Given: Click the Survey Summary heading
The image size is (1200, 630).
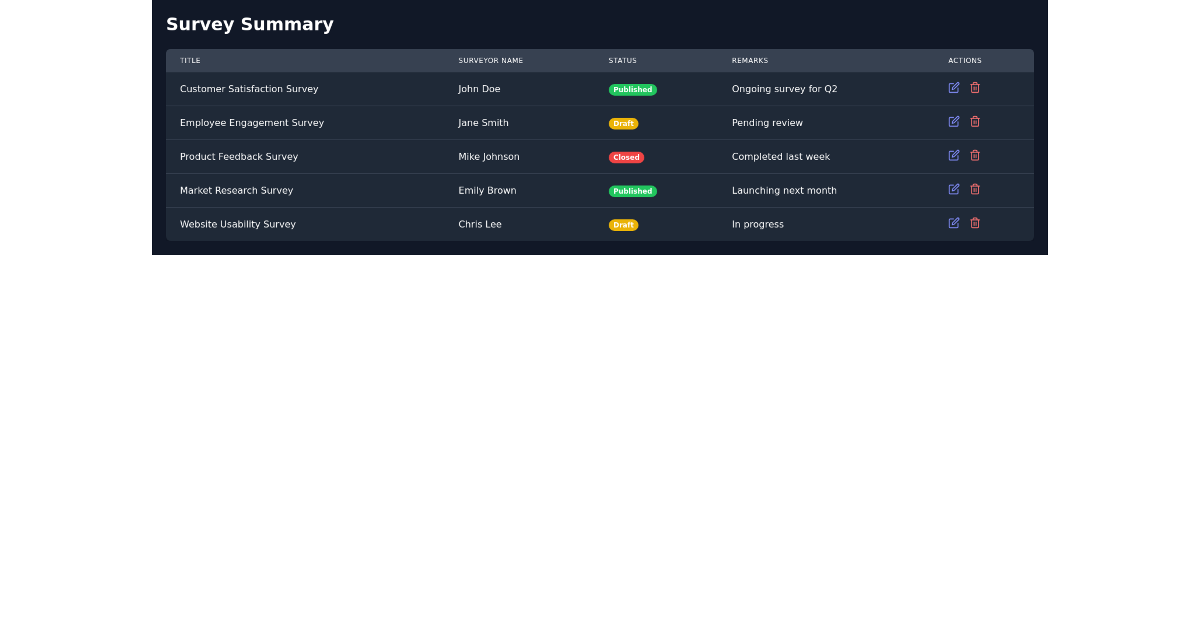Looking at the screenshot, I should (x=250, y=24).
